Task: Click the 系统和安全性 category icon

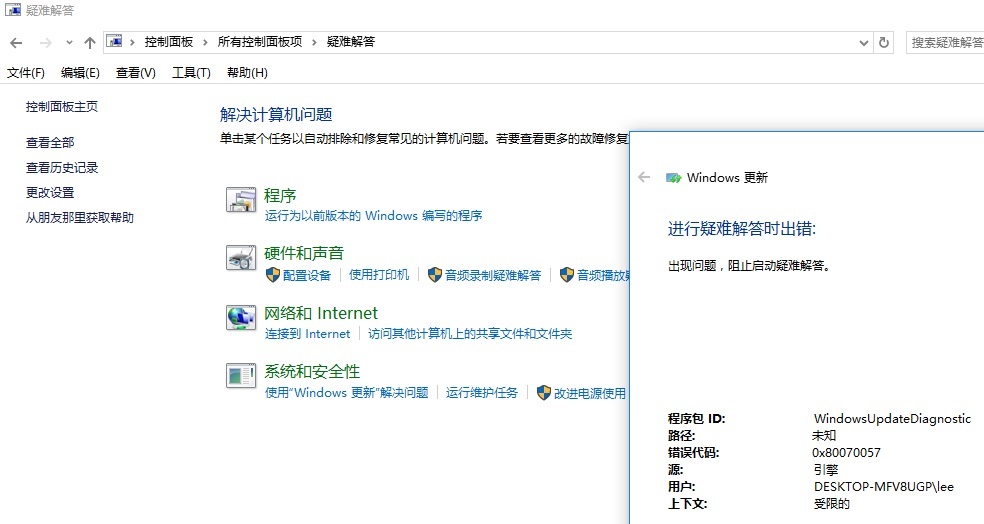Action: (241, 376)
